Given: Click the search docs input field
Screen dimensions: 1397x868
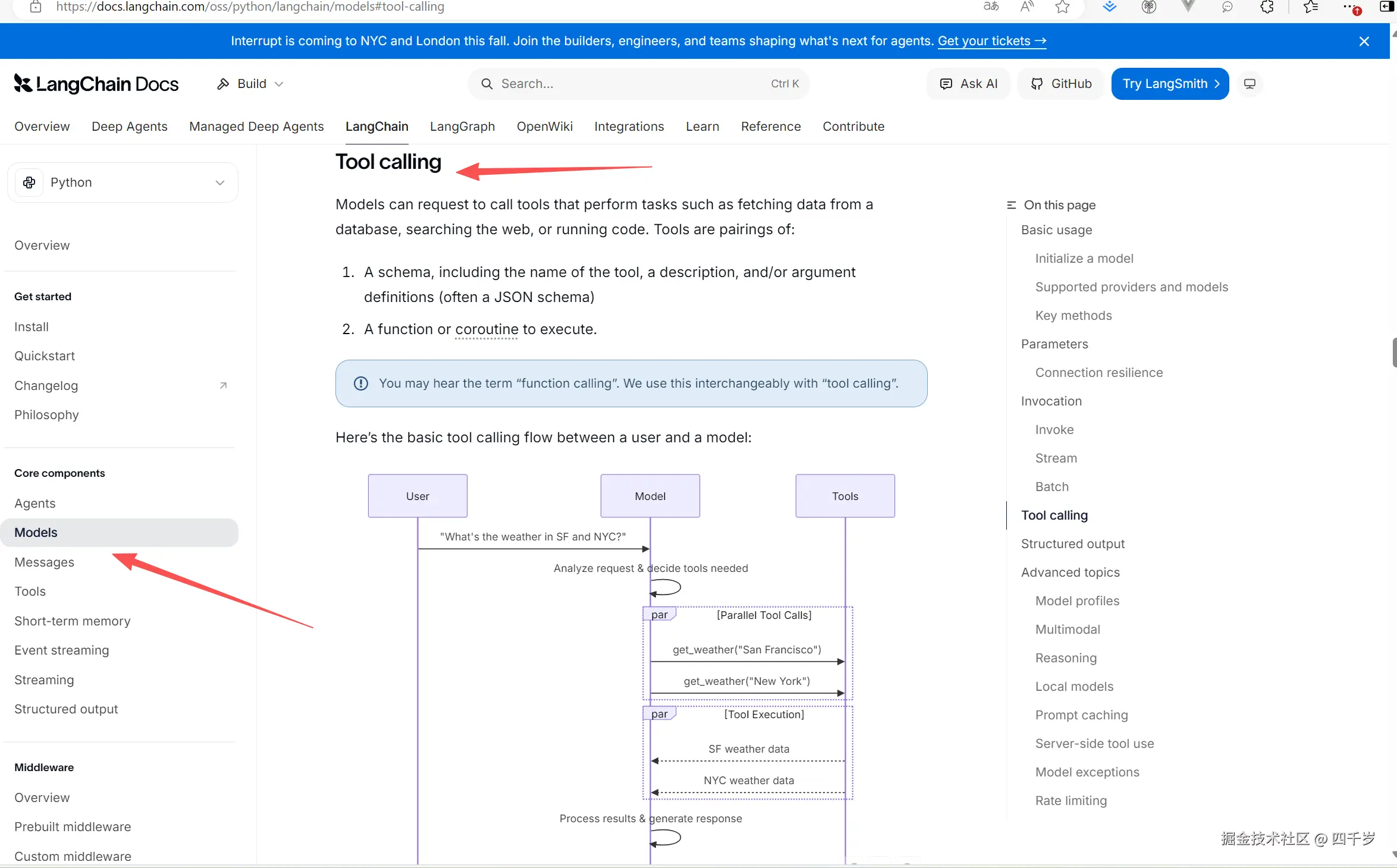Looking at the screenshot, I should click(x=639, y=84).
